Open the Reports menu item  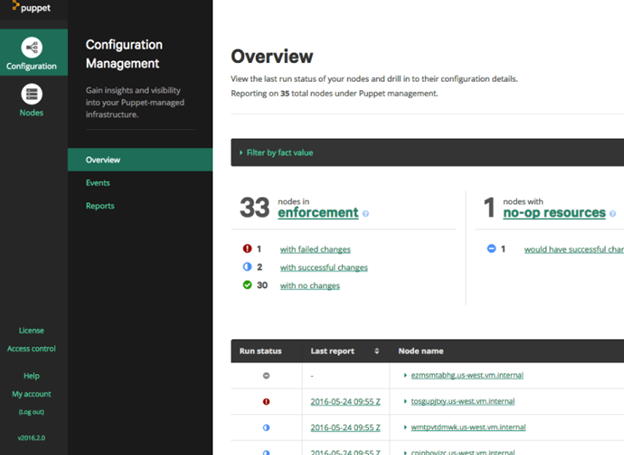point(100,206)
